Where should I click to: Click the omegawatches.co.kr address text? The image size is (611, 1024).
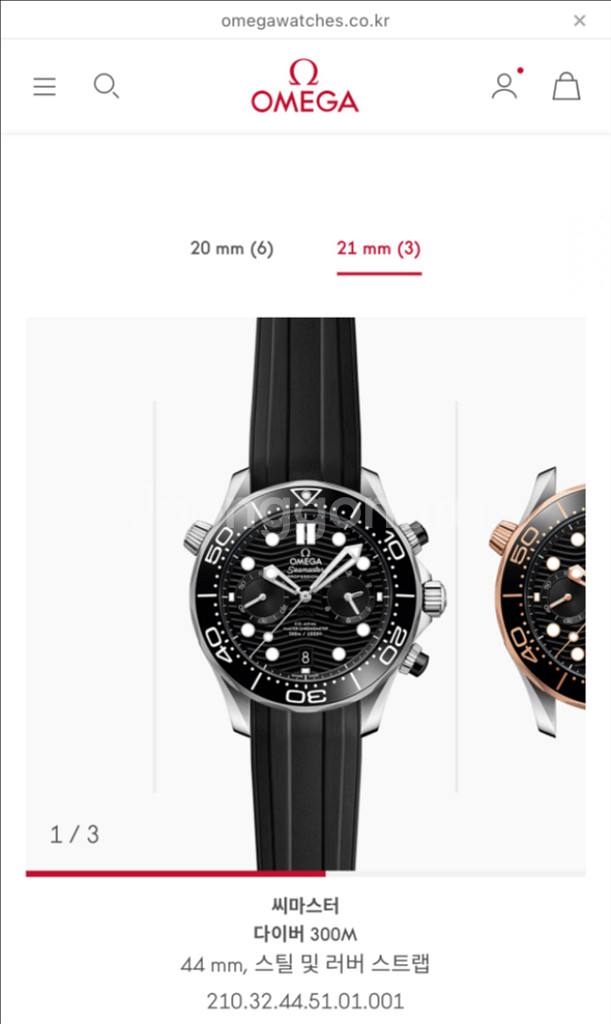[305, 21]
